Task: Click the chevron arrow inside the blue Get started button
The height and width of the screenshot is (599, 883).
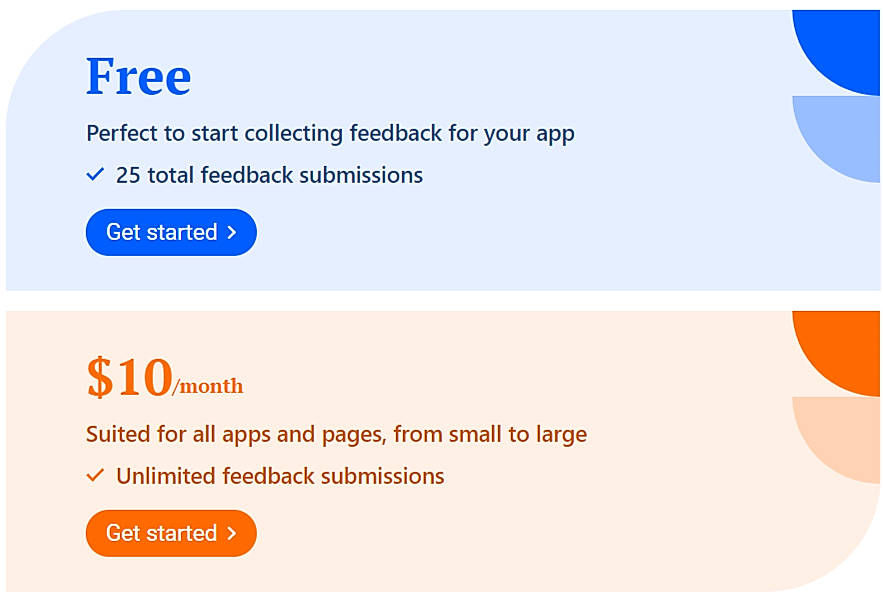Action: [233, 232]
